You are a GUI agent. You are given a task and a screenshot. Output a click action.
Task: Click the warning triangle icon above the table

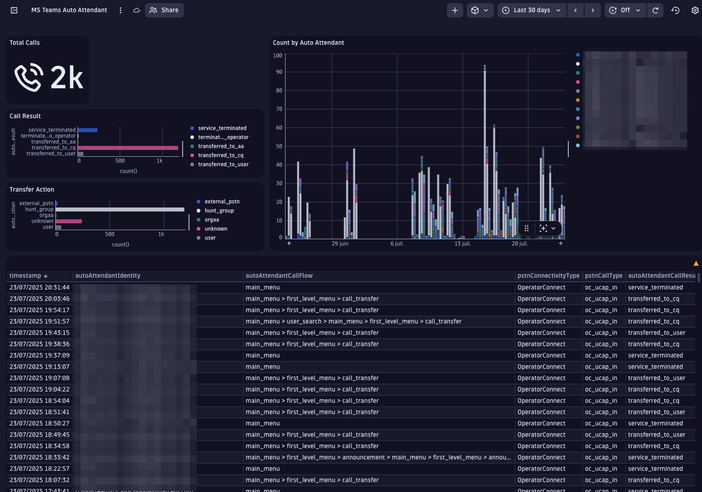tap(696, 263)
